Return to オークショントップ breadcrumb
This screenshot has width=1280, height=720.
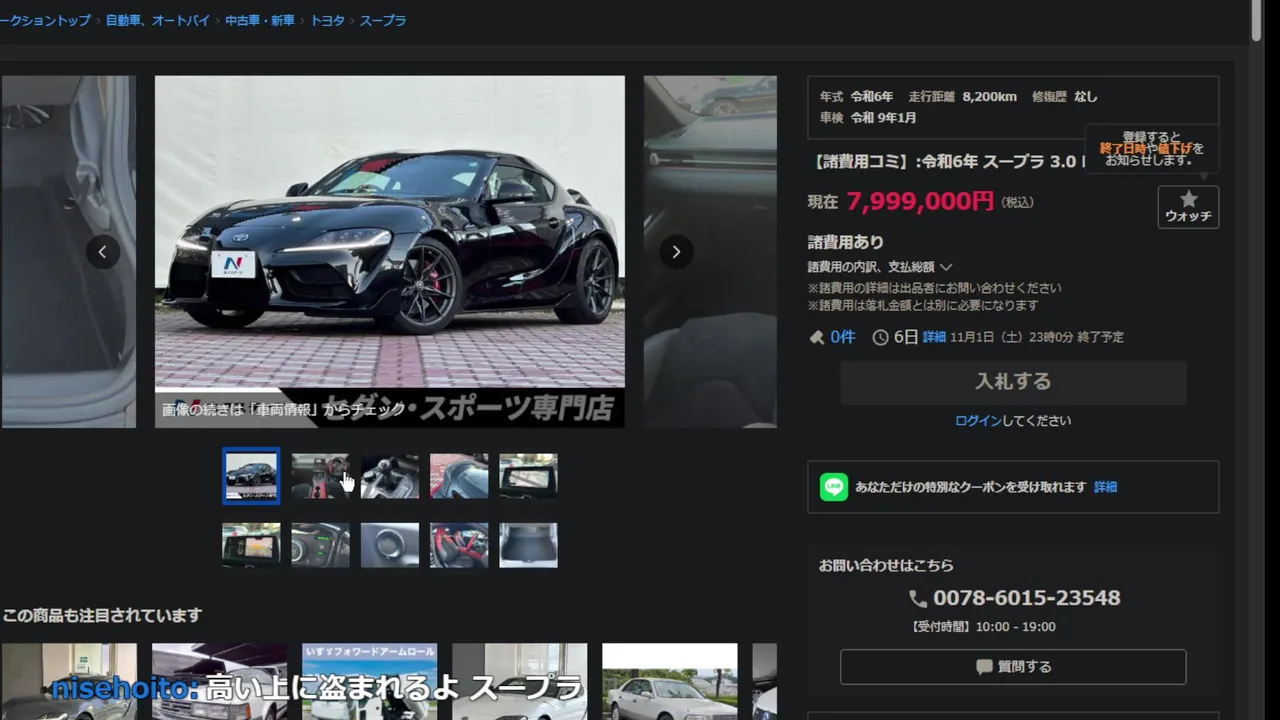point(45,20)
